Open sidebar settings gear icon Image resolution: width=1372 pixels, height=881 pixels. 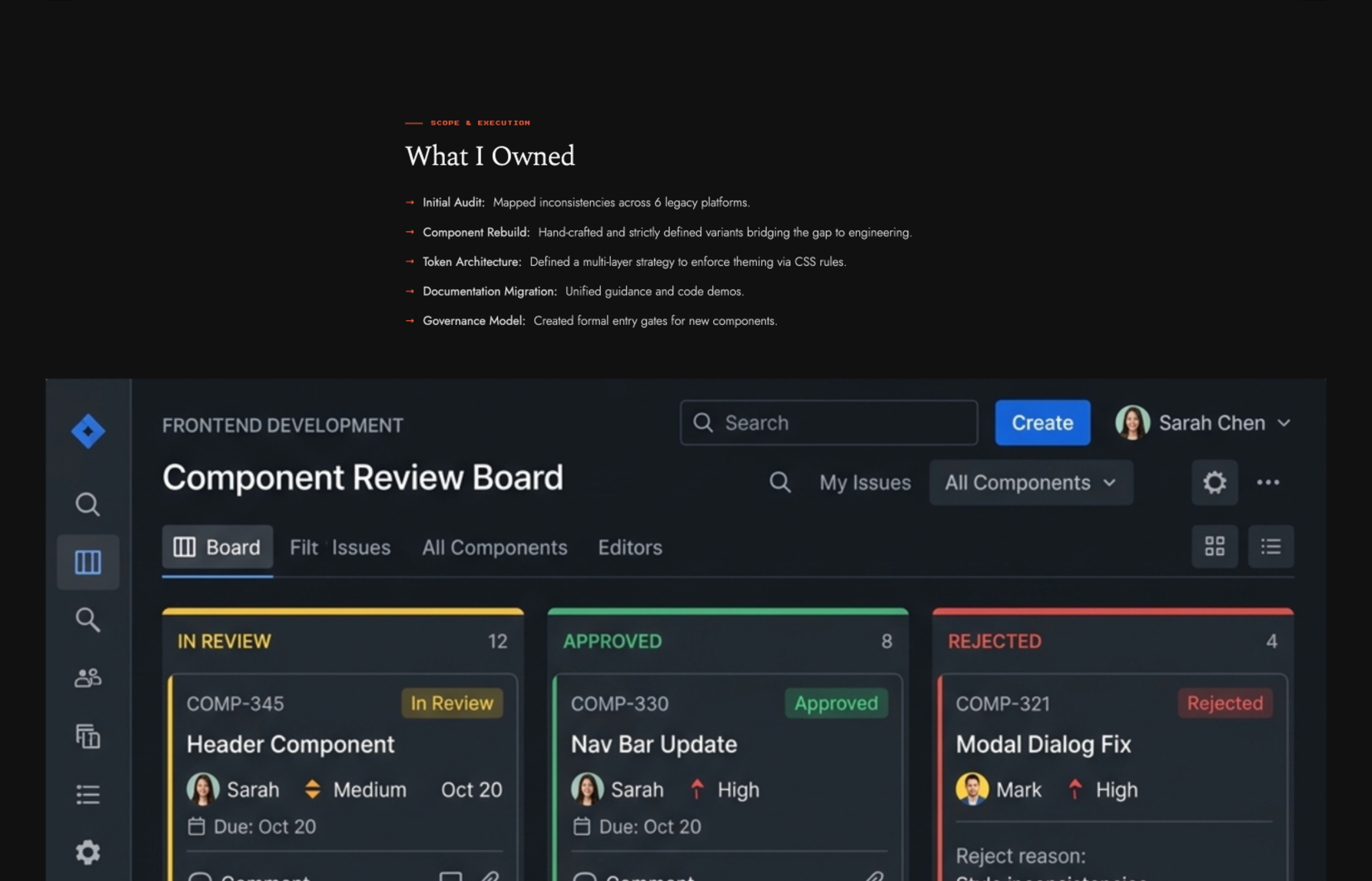point(88,852)
